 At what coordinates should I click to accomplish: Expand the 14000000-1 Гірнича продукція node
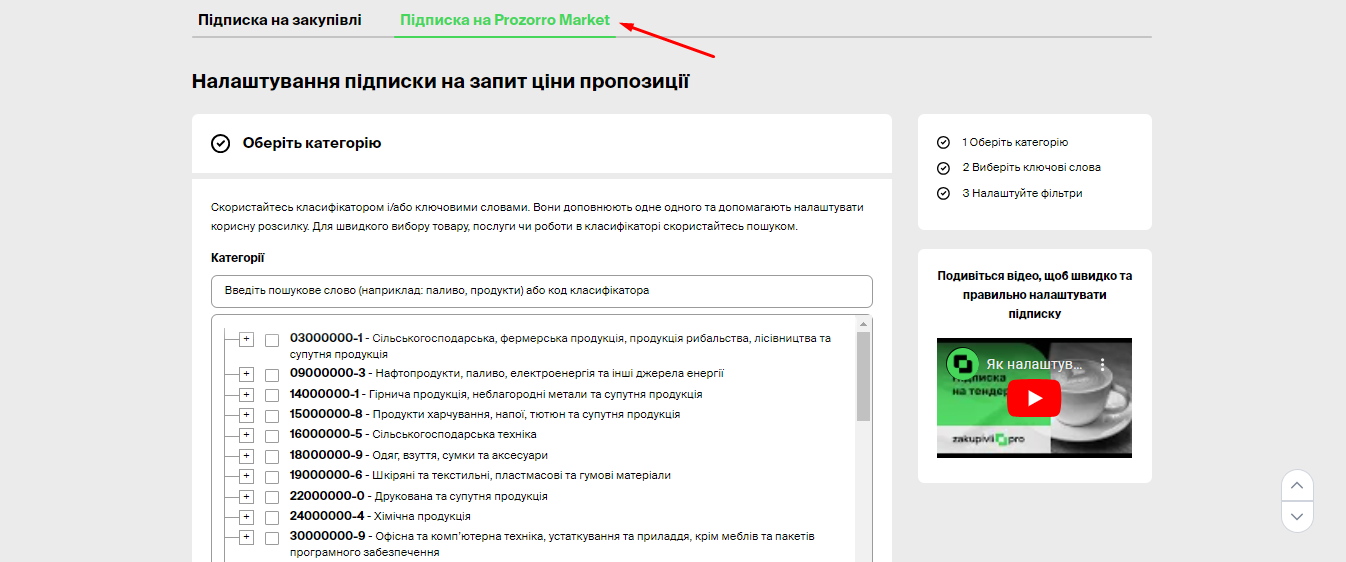(x=247, y=395)
